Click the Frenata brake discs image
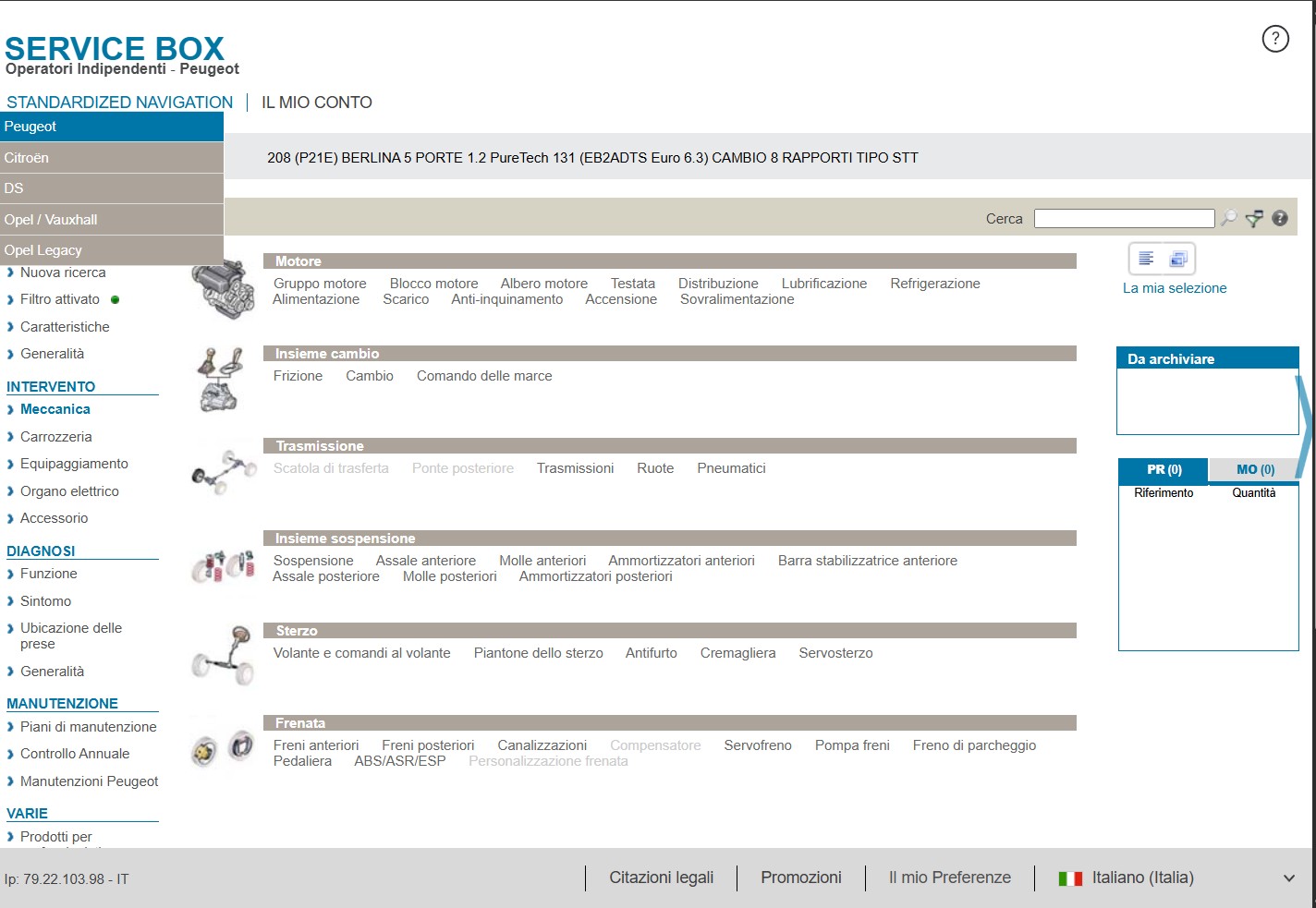The height and width of the screenshot is (908, 1316). point(223,748)
